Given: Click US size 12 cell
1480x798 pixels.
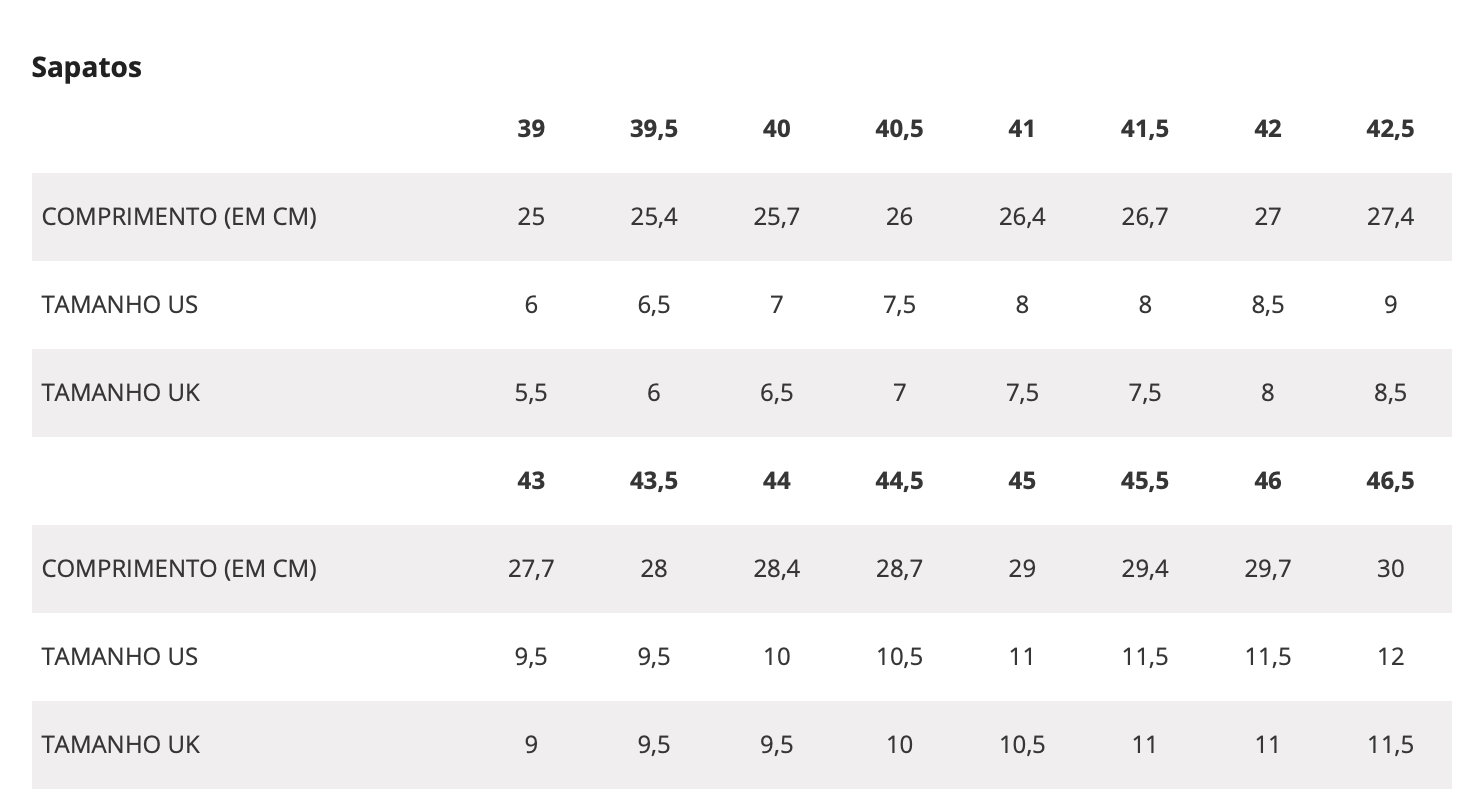Looking at the screenshot, I should click(x=1390, y=657).
